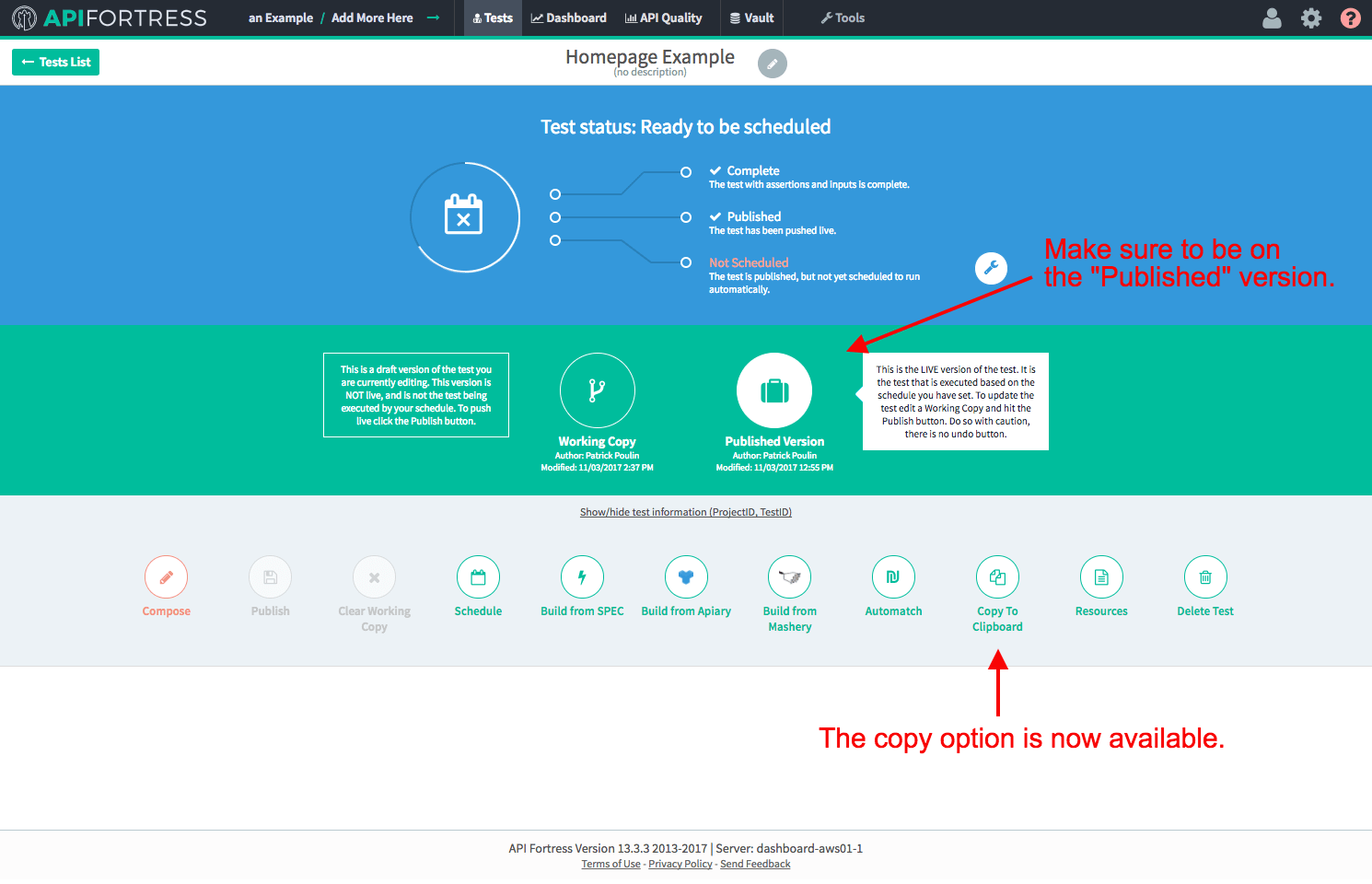1372x884 pixels.
Task: Edit test name with pencil icon
Action: [772, 64]
